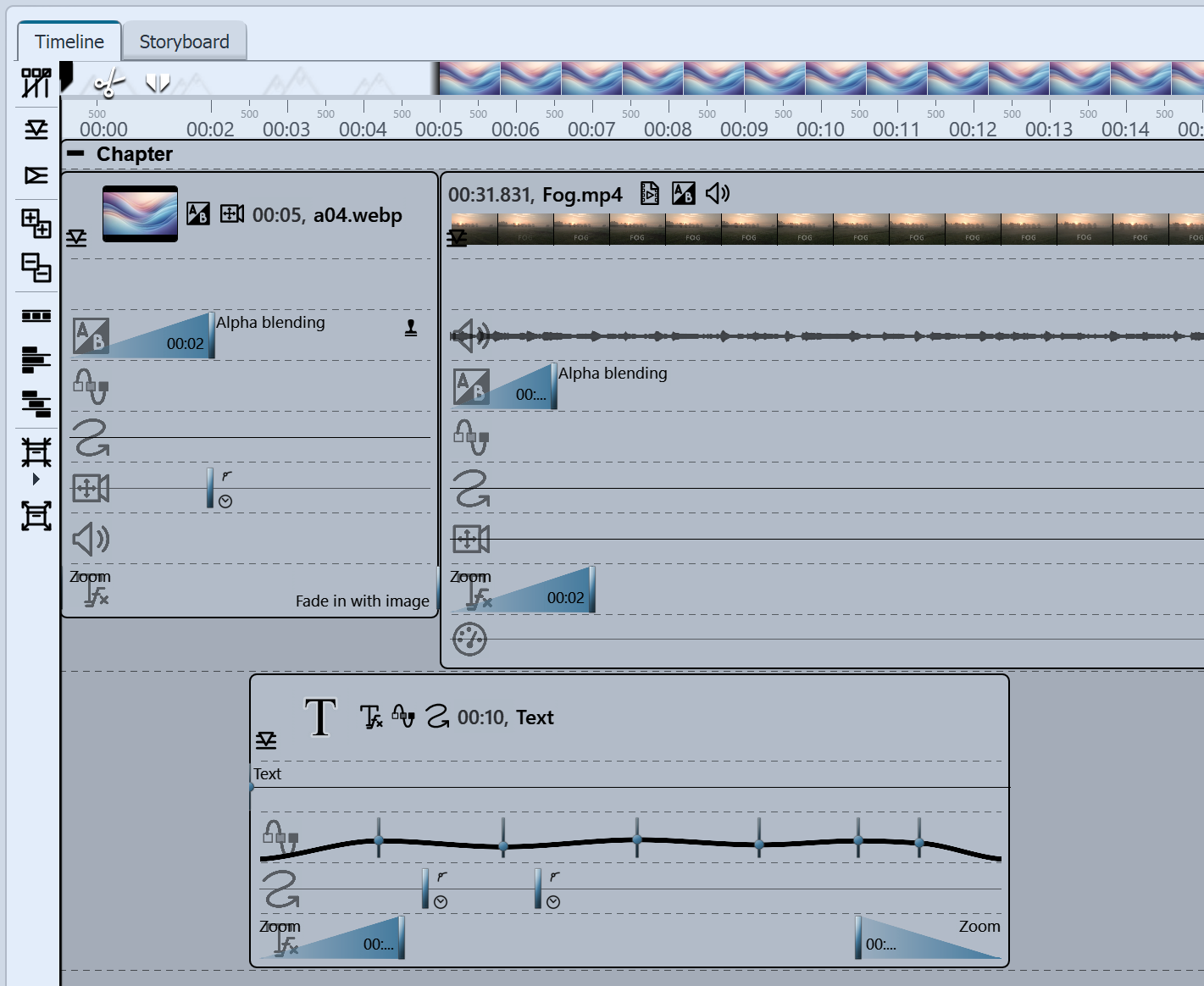Select the scissors cut tool in the toolbar
Viewport: 1204px width, 986px height.
(x=108, y=83)
